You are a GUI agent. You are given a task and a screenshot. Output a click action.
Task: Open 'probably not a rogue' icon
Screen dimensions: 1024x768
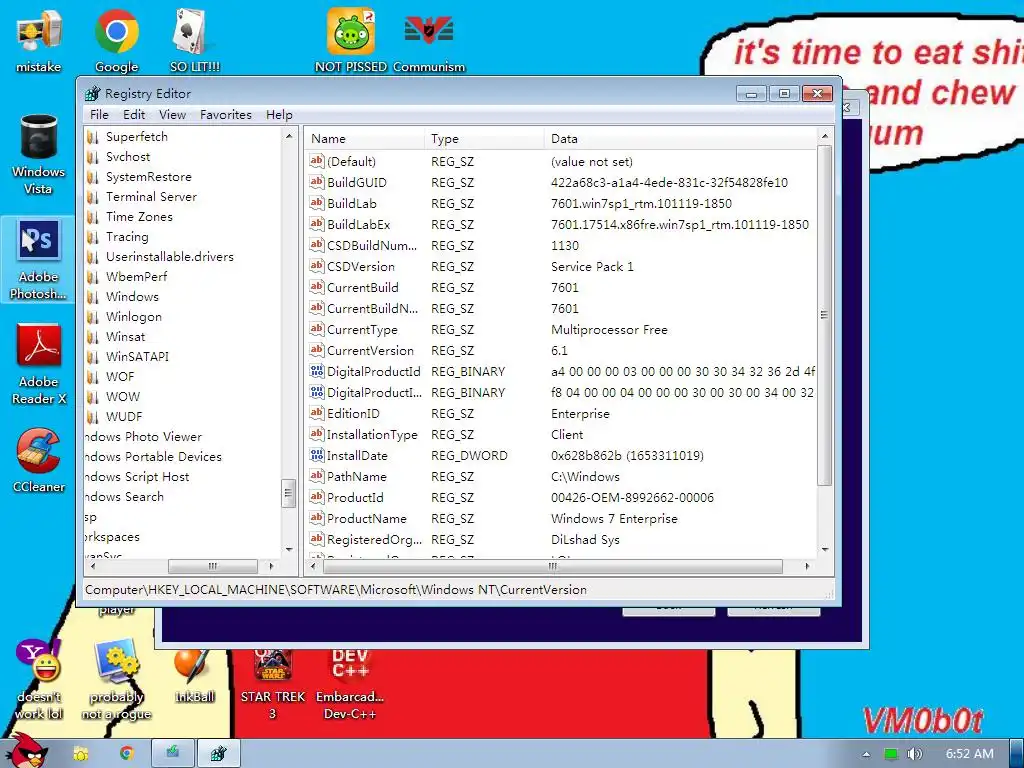click(116, 680)
